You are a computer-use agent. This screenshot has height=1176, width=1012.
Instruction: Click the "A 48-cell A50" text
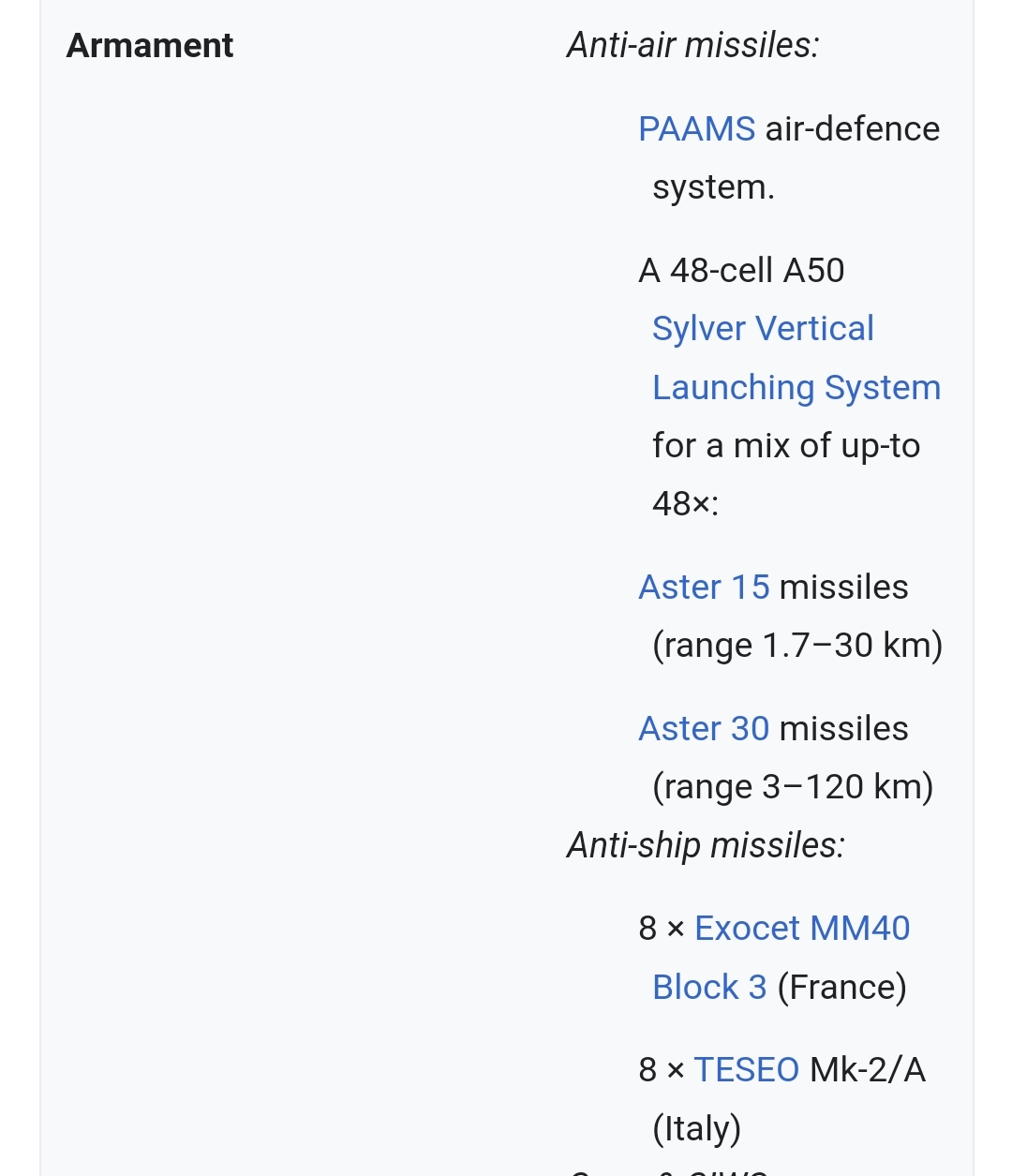tap(741, 271)
